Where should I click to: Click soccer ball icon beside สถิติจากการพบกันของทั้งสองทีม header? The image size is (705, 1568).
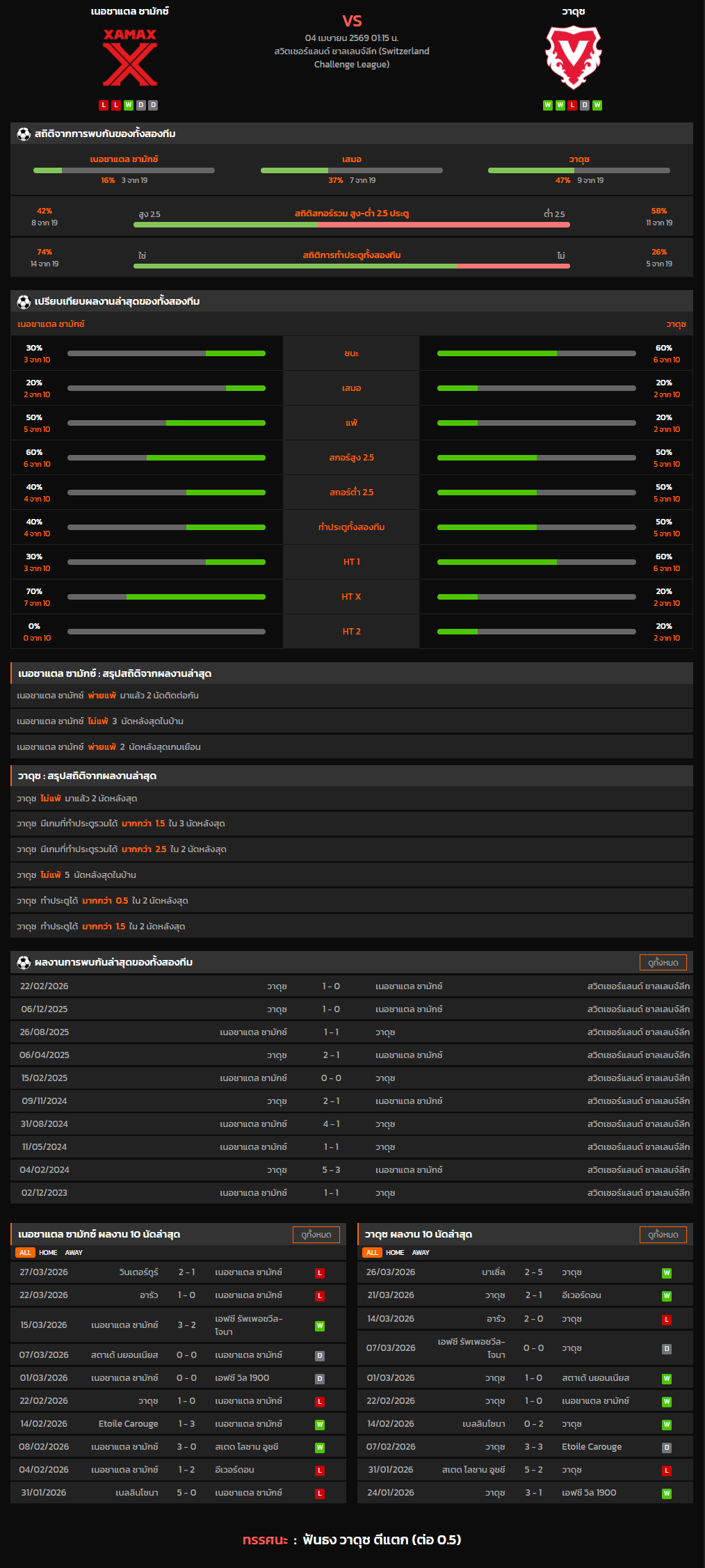coord(24,134)
